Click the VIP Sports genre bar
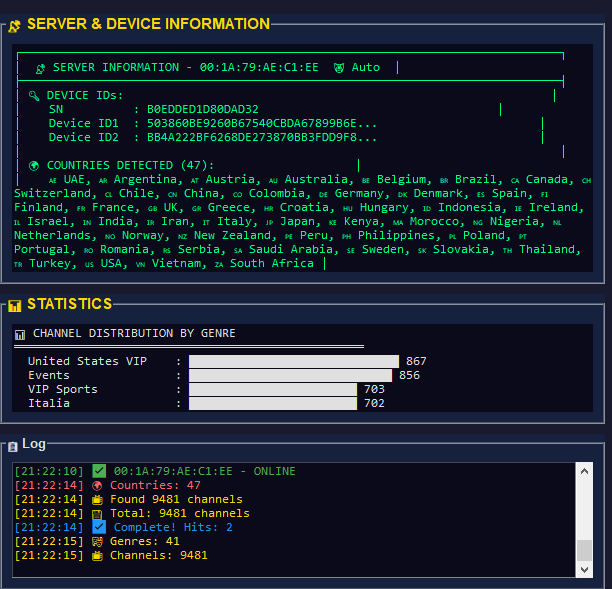Viewport: 612px width, 589px height. point(273,390)
